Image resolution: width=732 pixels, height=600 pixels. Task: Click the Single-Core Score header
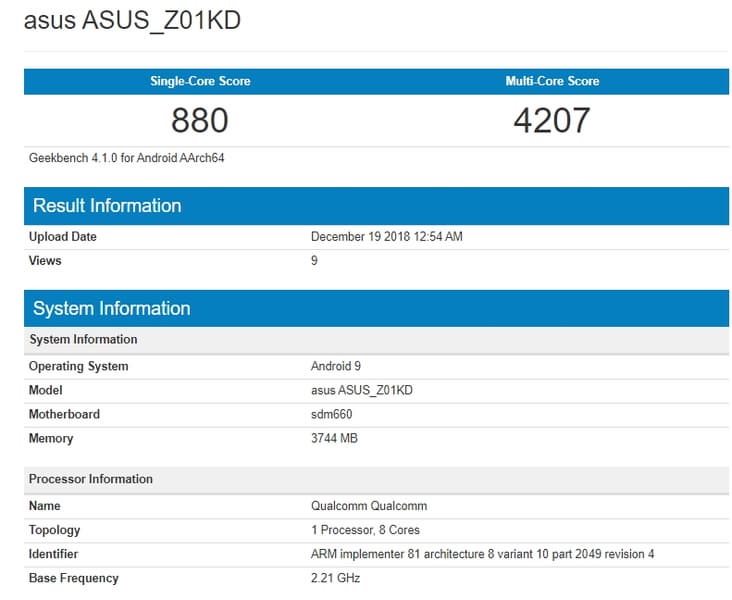point(200,81)
